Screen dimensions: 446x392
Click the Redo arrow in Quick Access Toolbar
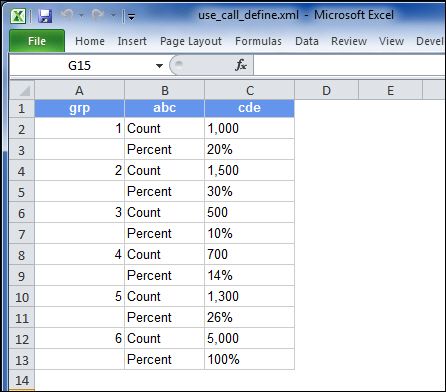(x=98, y=15)
